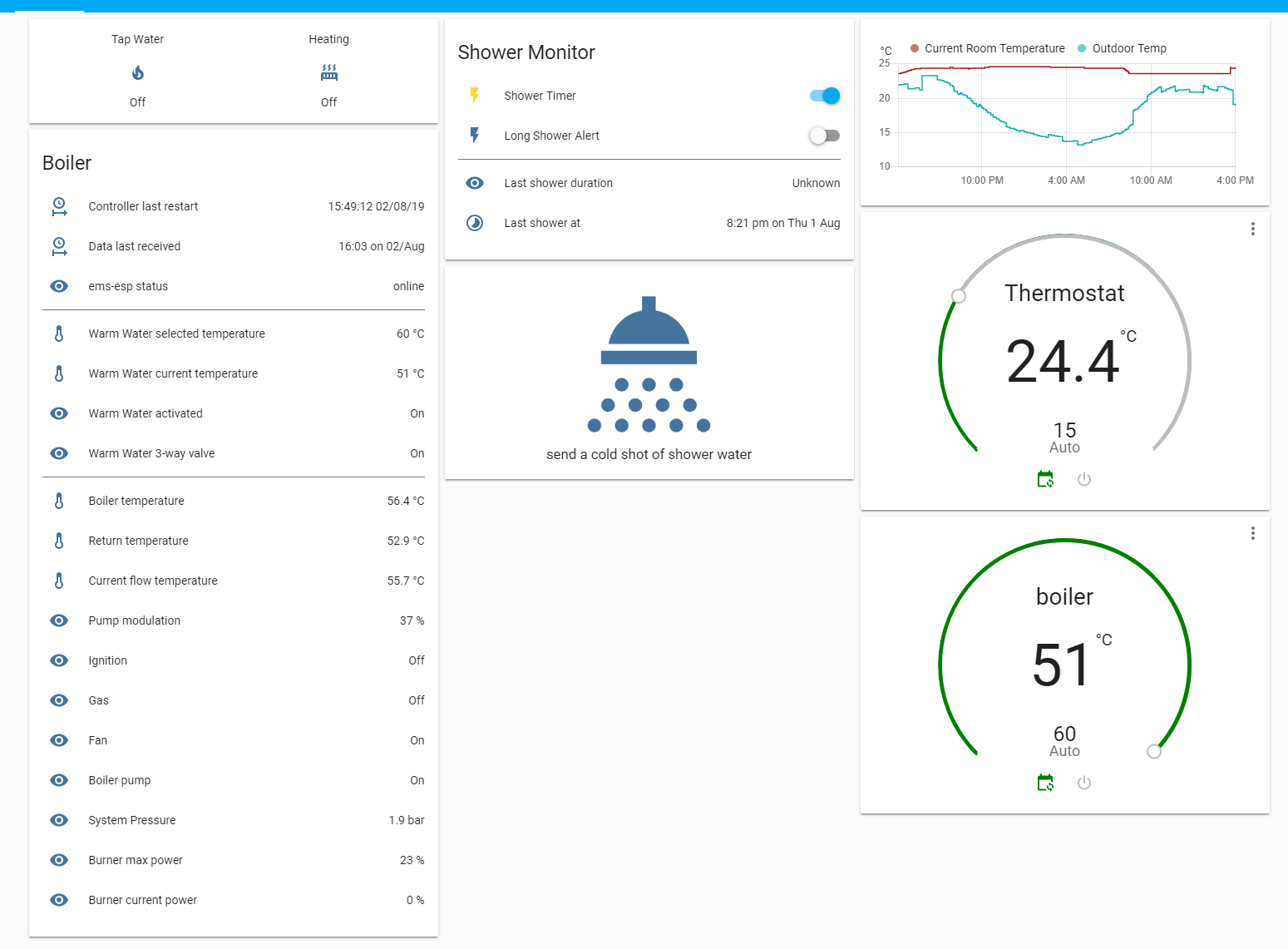
Task: Toggle the Current Room Temperature chart legend
Action: (x=987, y=48)
